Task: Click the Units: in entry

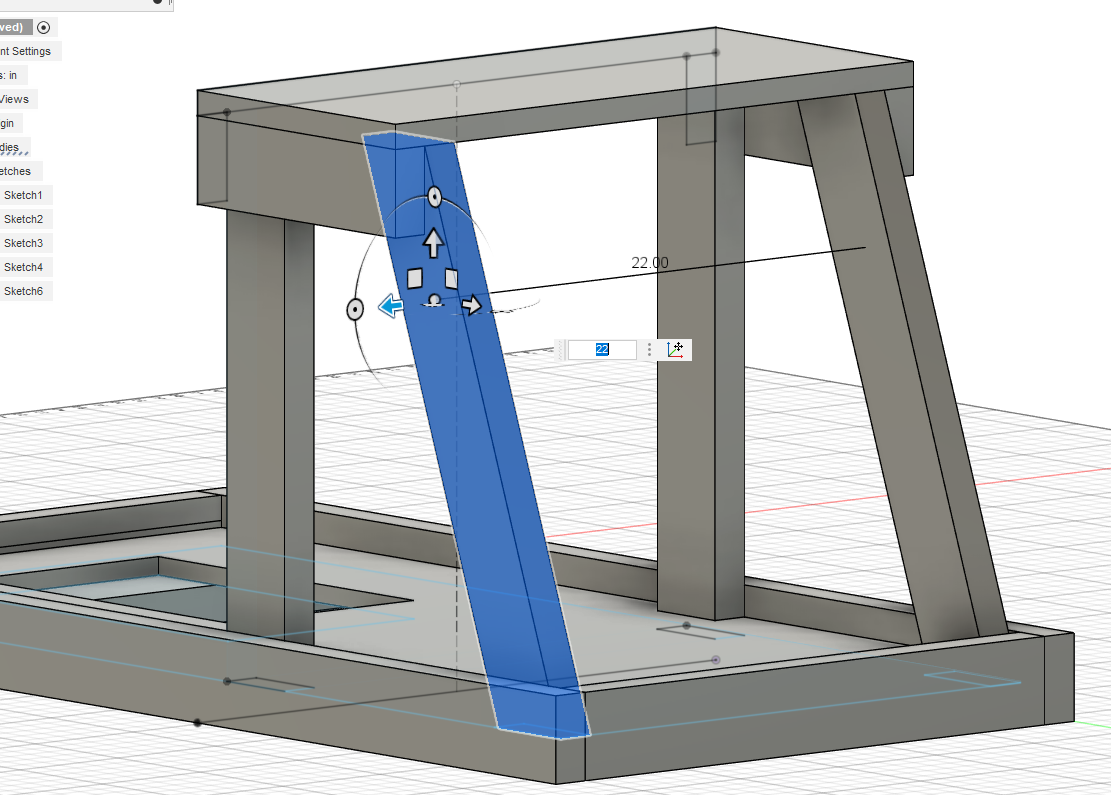Action: pyautogui.click(x=10, y=75)
